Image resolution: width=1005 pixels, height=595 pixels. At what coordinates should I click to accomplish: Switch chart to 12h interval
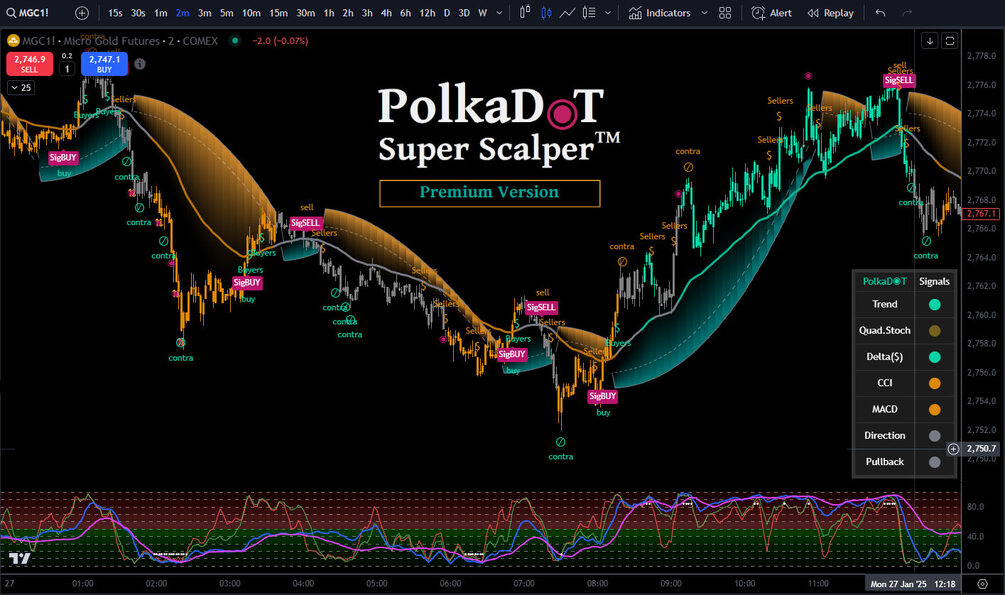428,13
